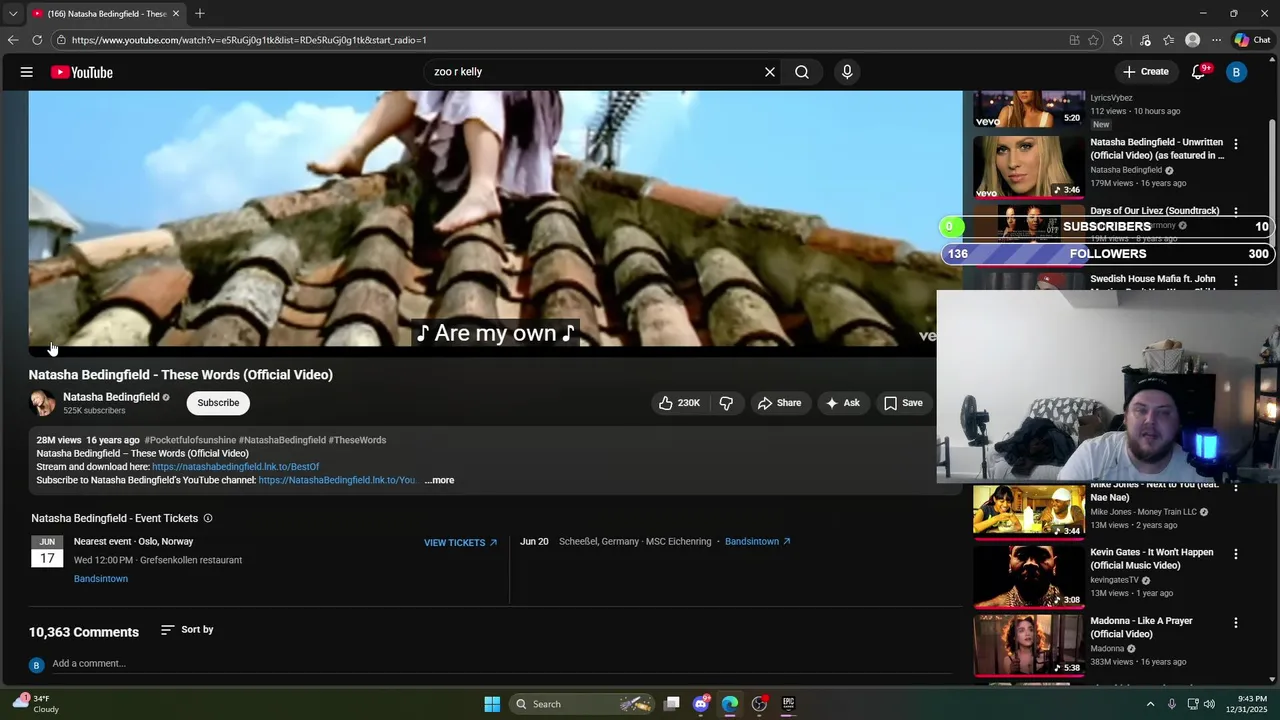Open browser extensions puzzle icon
This screenshot has height=720, width=1280.
(x=1118, y=40)
